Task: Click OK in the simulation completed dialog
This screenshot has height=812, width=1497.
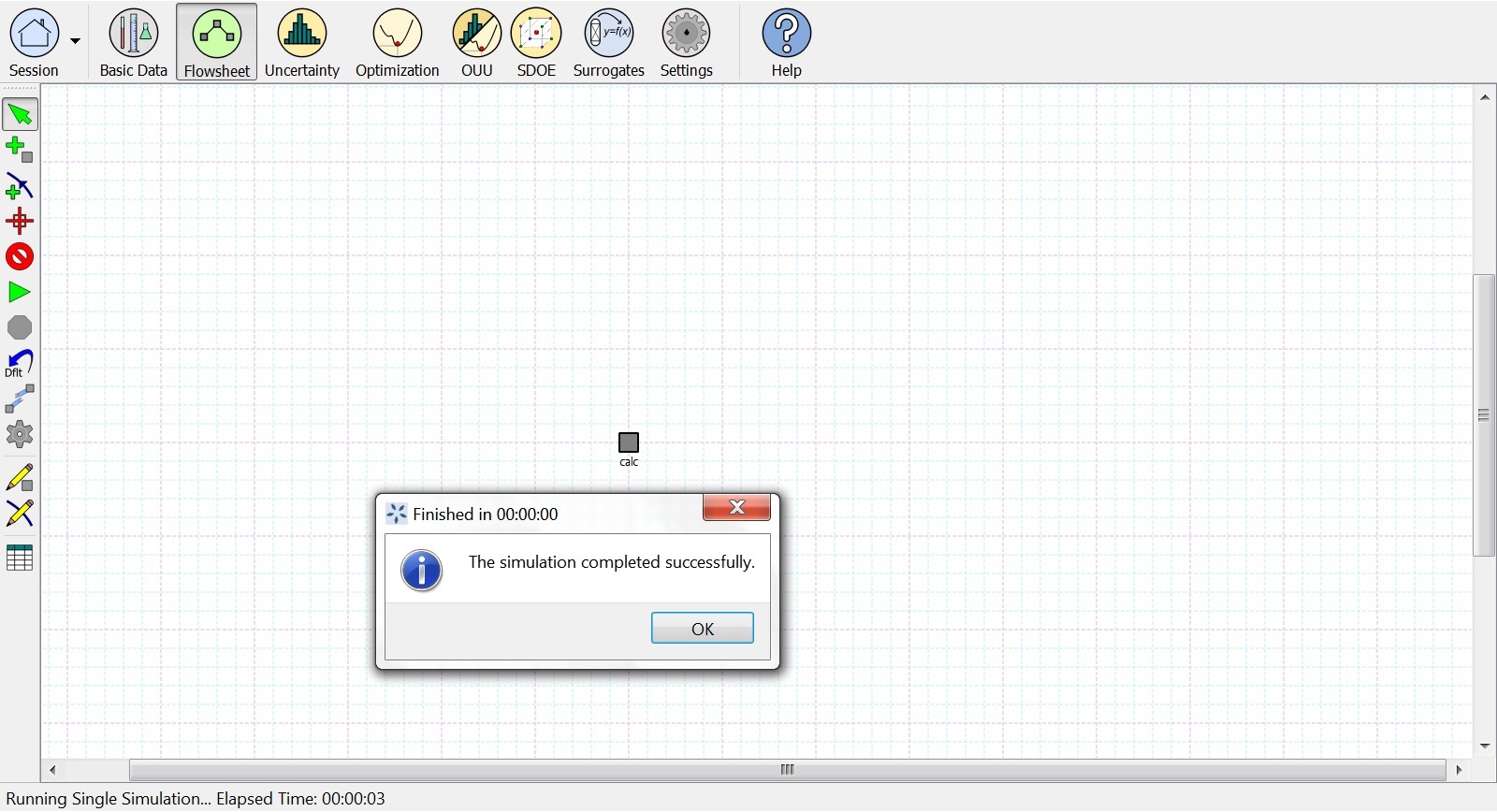Action: [x=703, y=629]
